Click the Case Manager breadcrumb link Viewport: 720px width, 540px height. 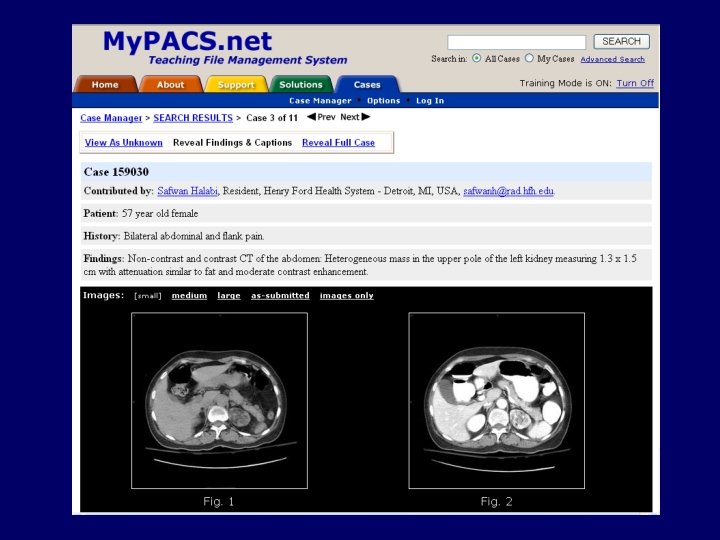tap(111, 118)
